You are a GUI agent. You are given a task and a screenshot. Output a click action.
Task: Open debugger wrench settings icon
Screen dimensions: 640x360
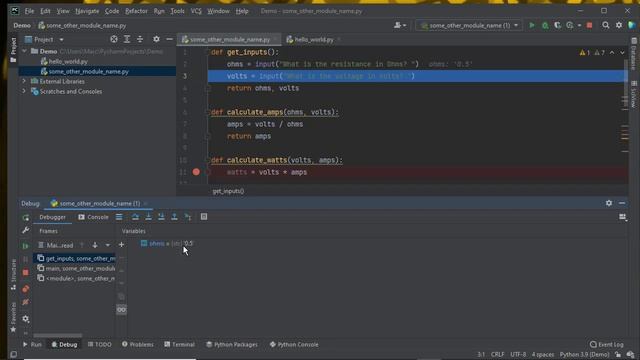(x=26, y=230)
